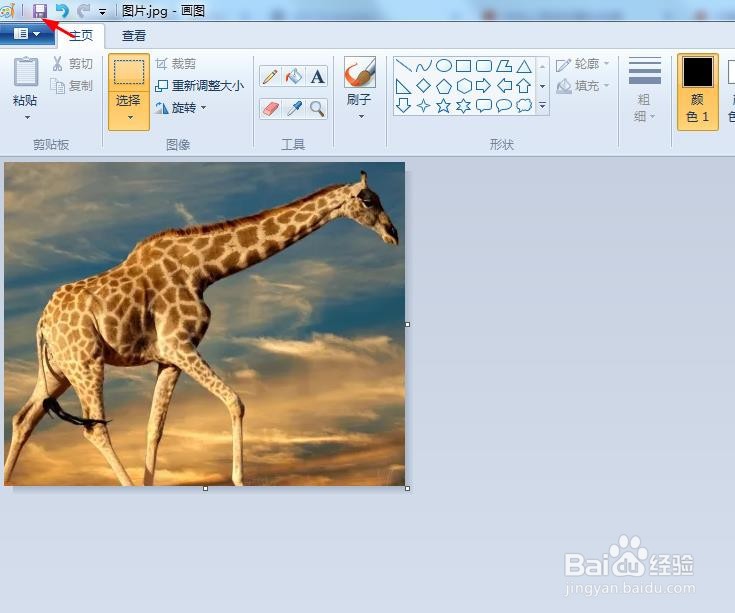The image size is (735, 613).
Task: Pick the Diamond shape
Action: (423, 86)
